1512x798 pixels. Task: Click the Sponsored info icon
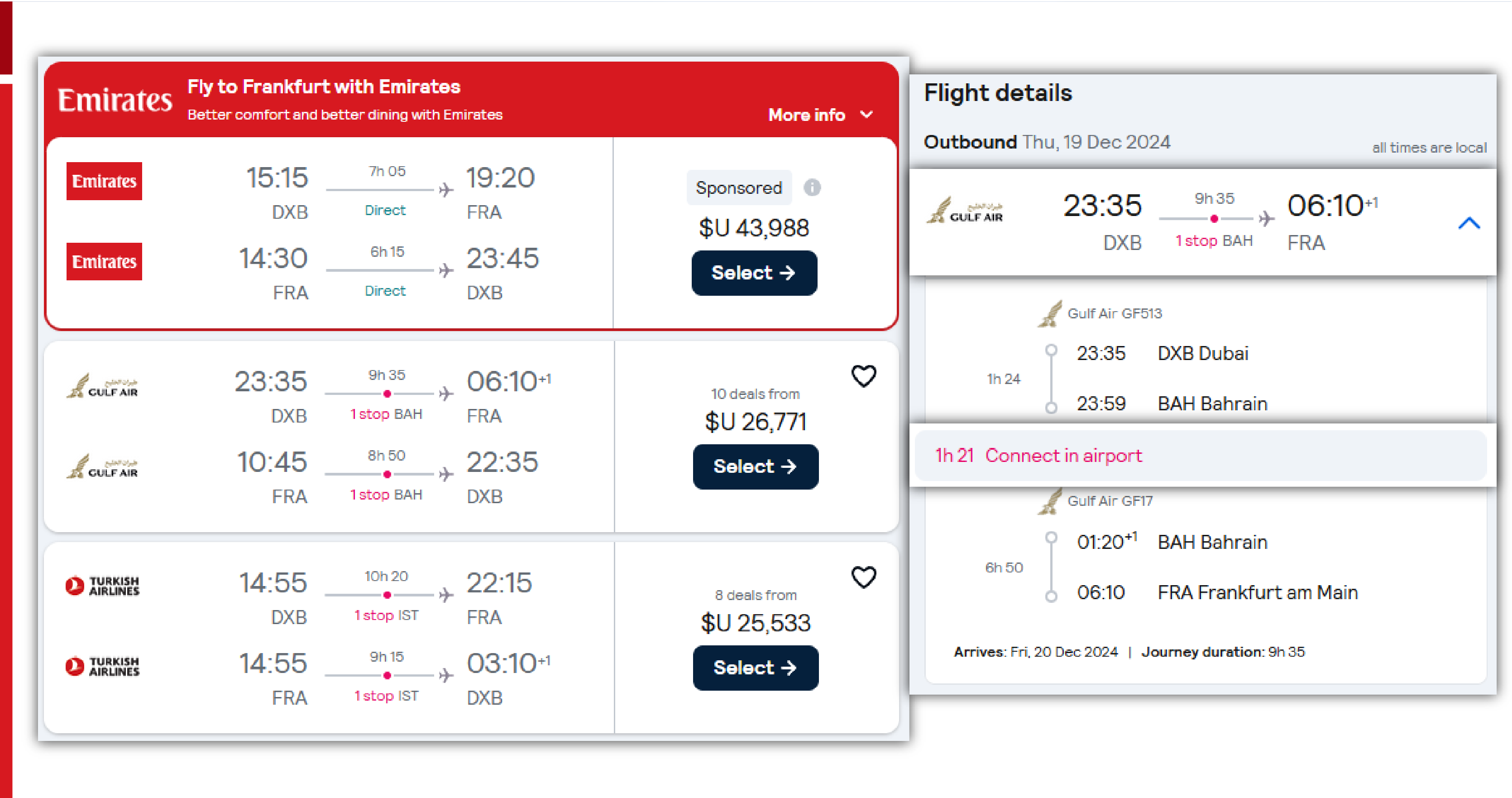(x=812, y=187)
